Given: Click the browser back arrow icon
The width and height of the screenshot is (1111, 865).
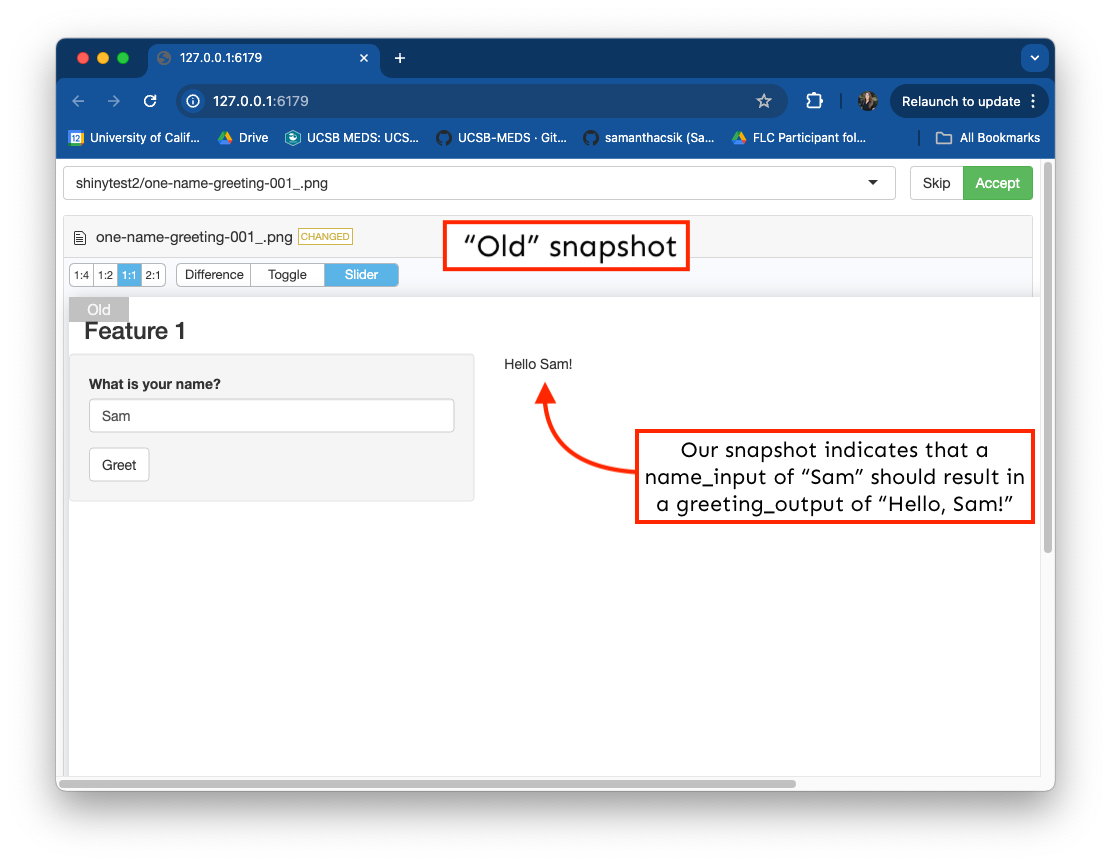Looking at the screenshot, I should [78, 101].
